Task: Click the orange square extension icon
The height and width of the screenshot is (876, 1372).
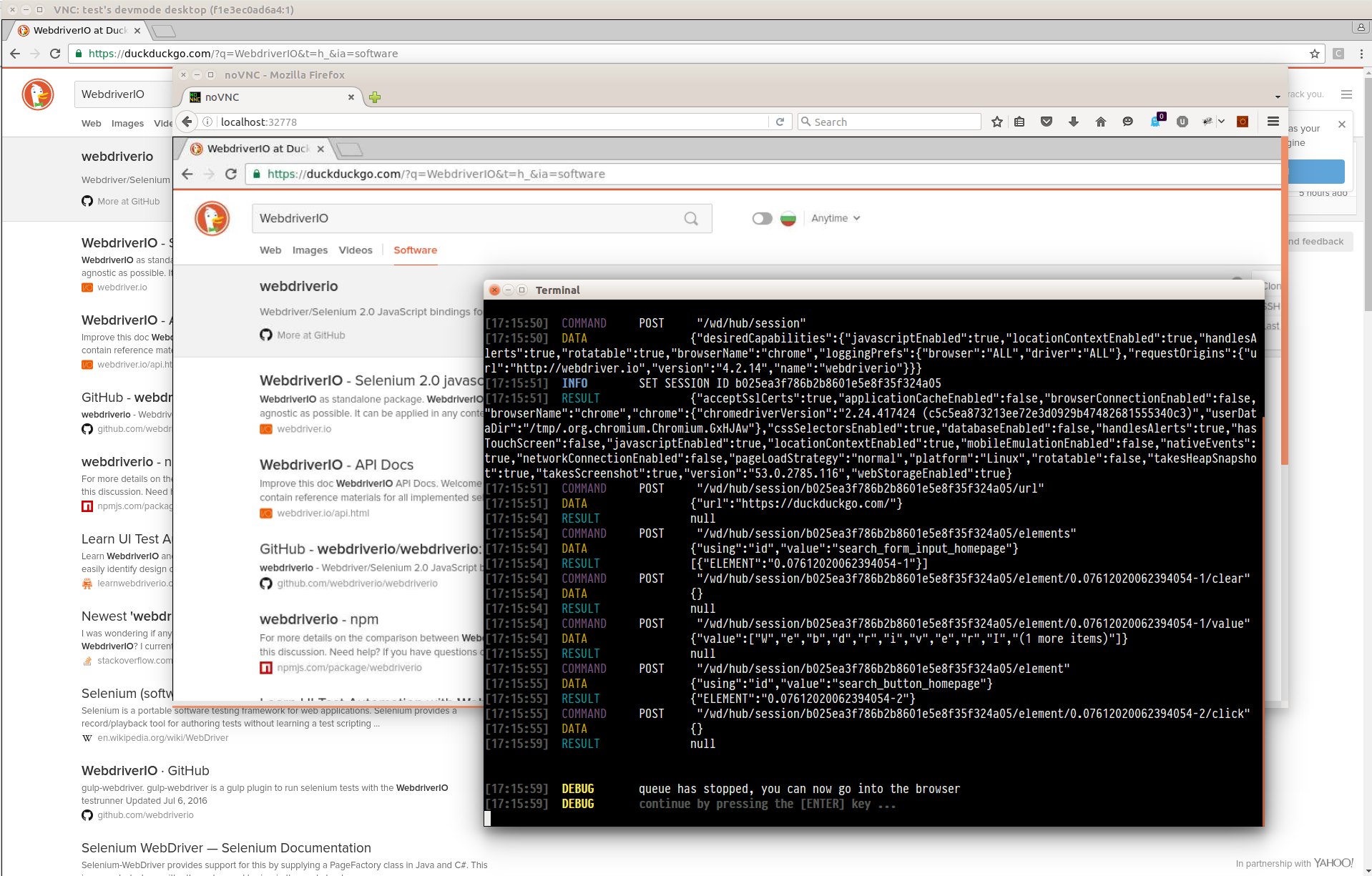Action: [x=1243, y=122]
